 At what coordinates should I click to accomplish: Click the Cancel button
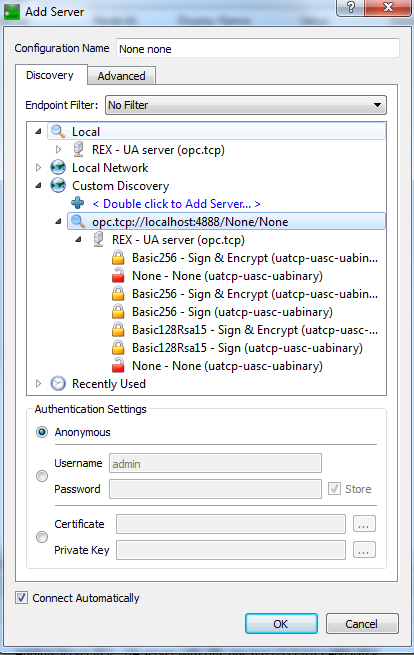coord(362,624)
